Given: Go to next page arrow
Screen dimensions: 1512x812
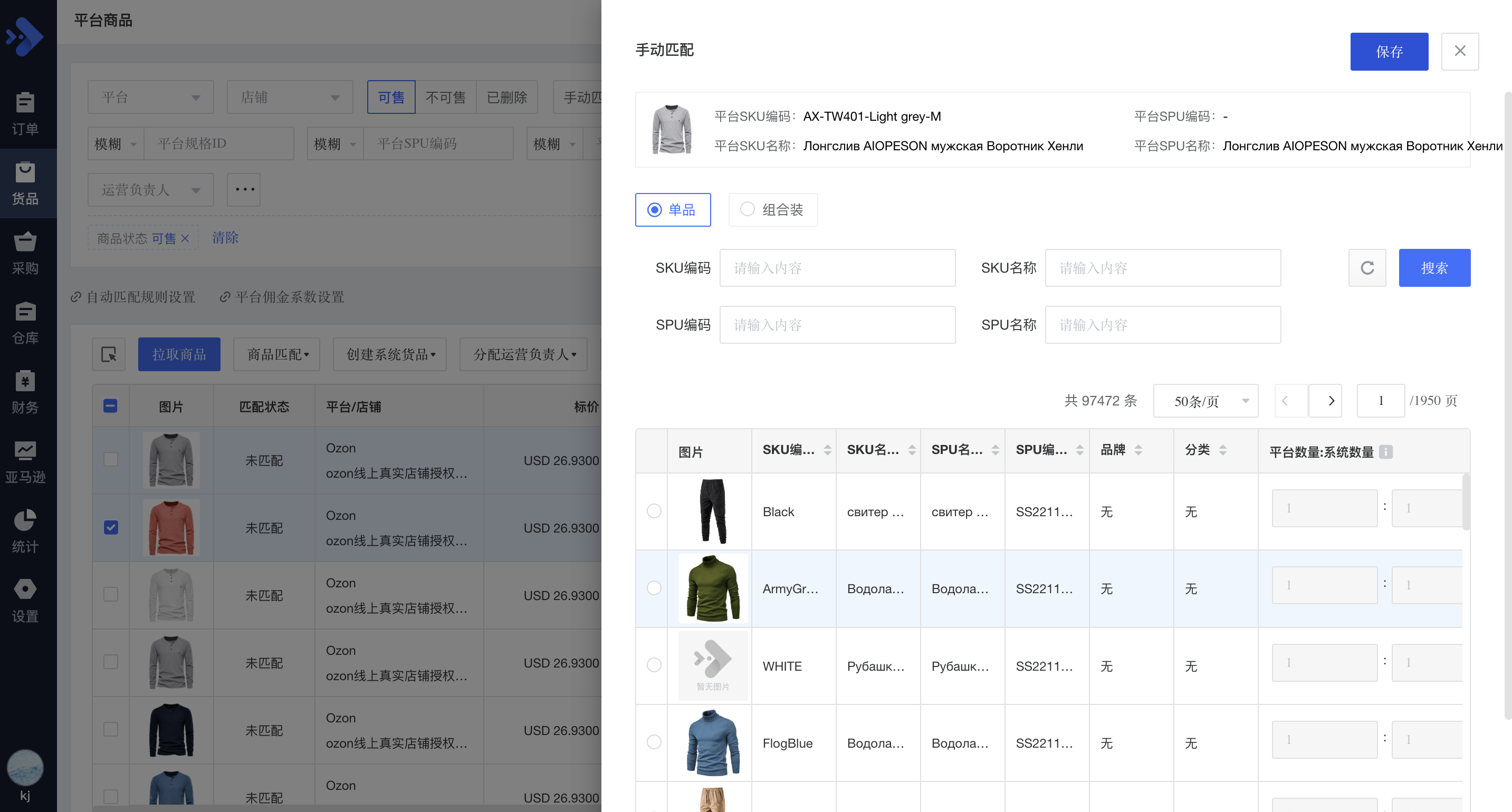Looking at the screenshot, I should click(1326, 401).
